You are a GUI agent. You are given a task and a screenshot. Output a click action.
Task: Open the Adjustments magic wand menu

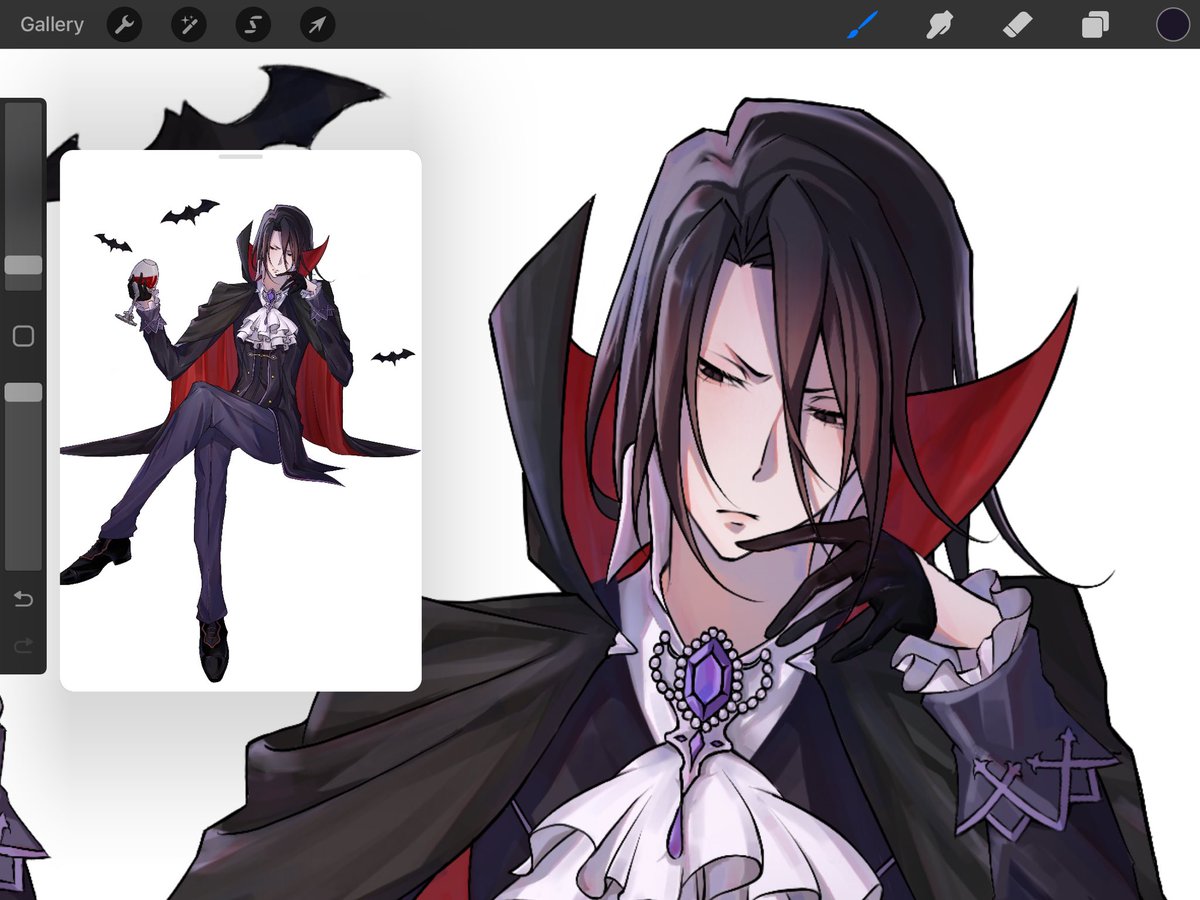188,24
